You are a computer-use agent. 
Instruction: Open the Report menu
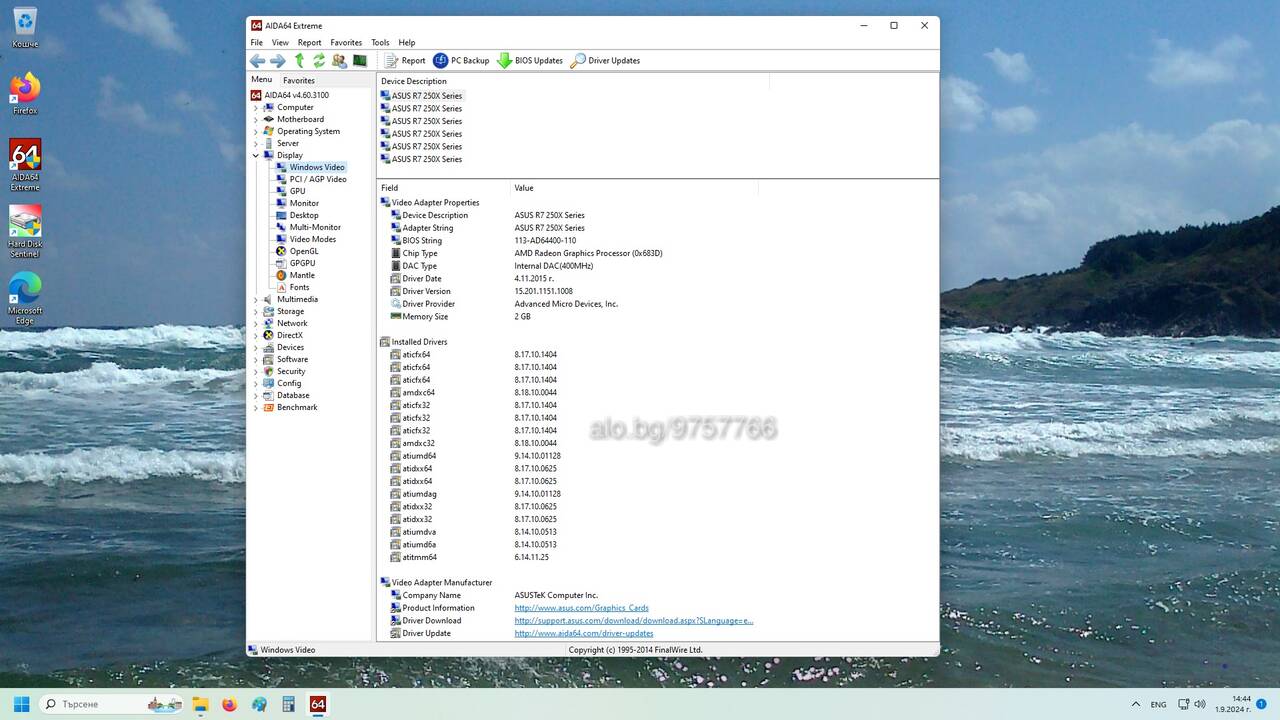click(310, 43)
